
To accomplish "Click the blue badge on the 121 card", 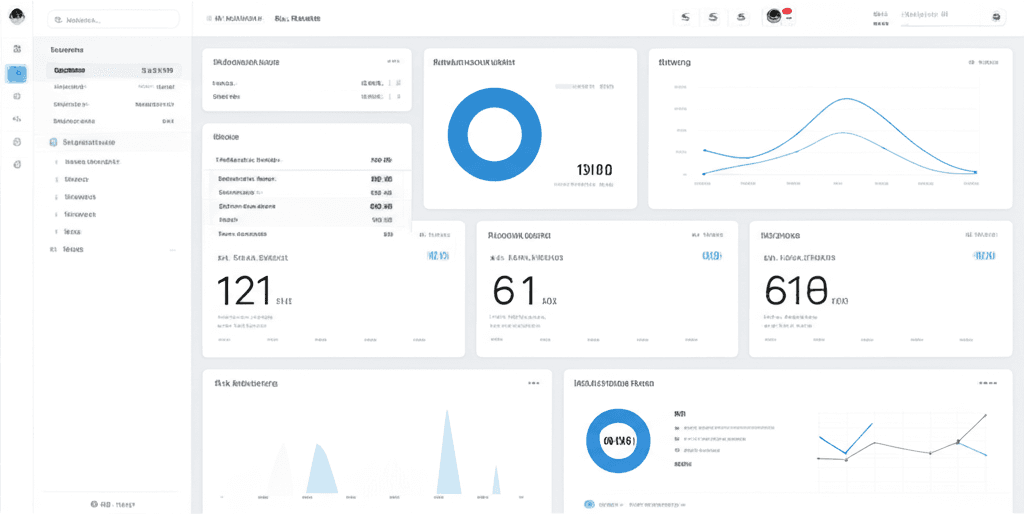I will (438, 256).
